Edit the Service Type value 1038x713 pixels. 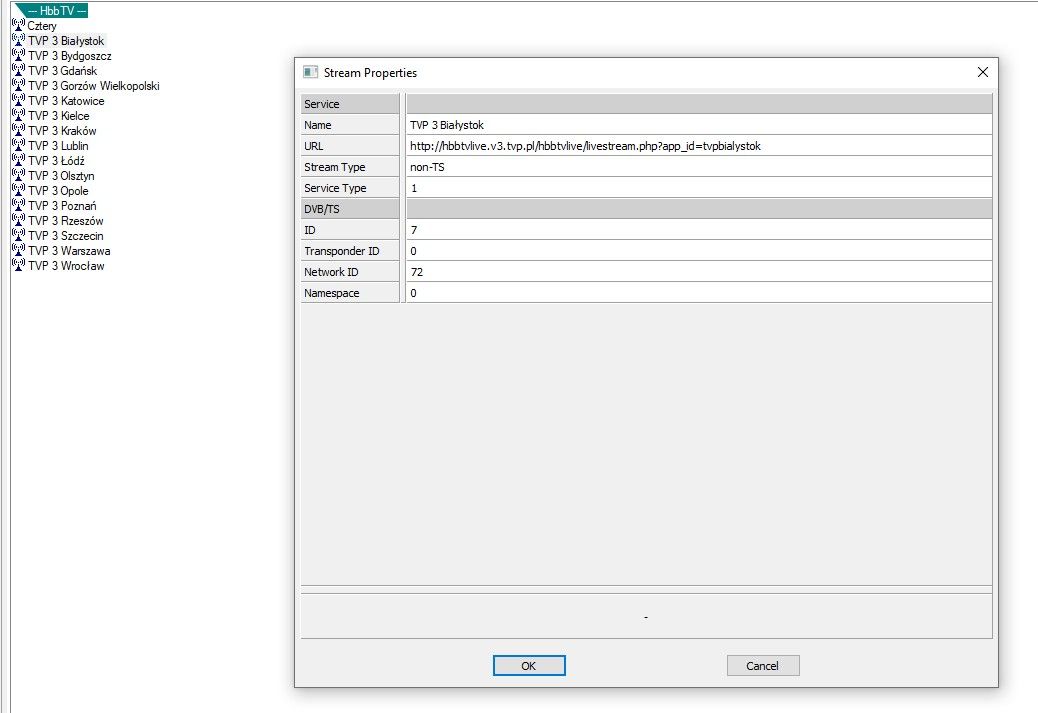point(699,188)
